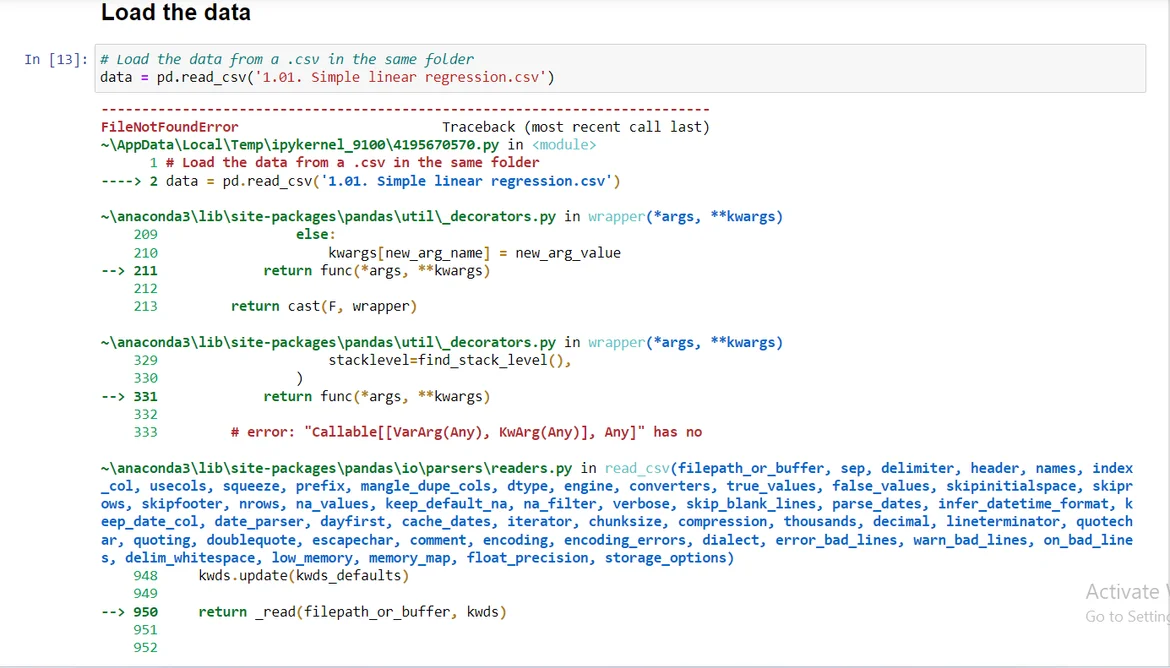Viewport: 1170px width, 668px height.
Task: Click the comment line in the code cell
Action: 287,59
